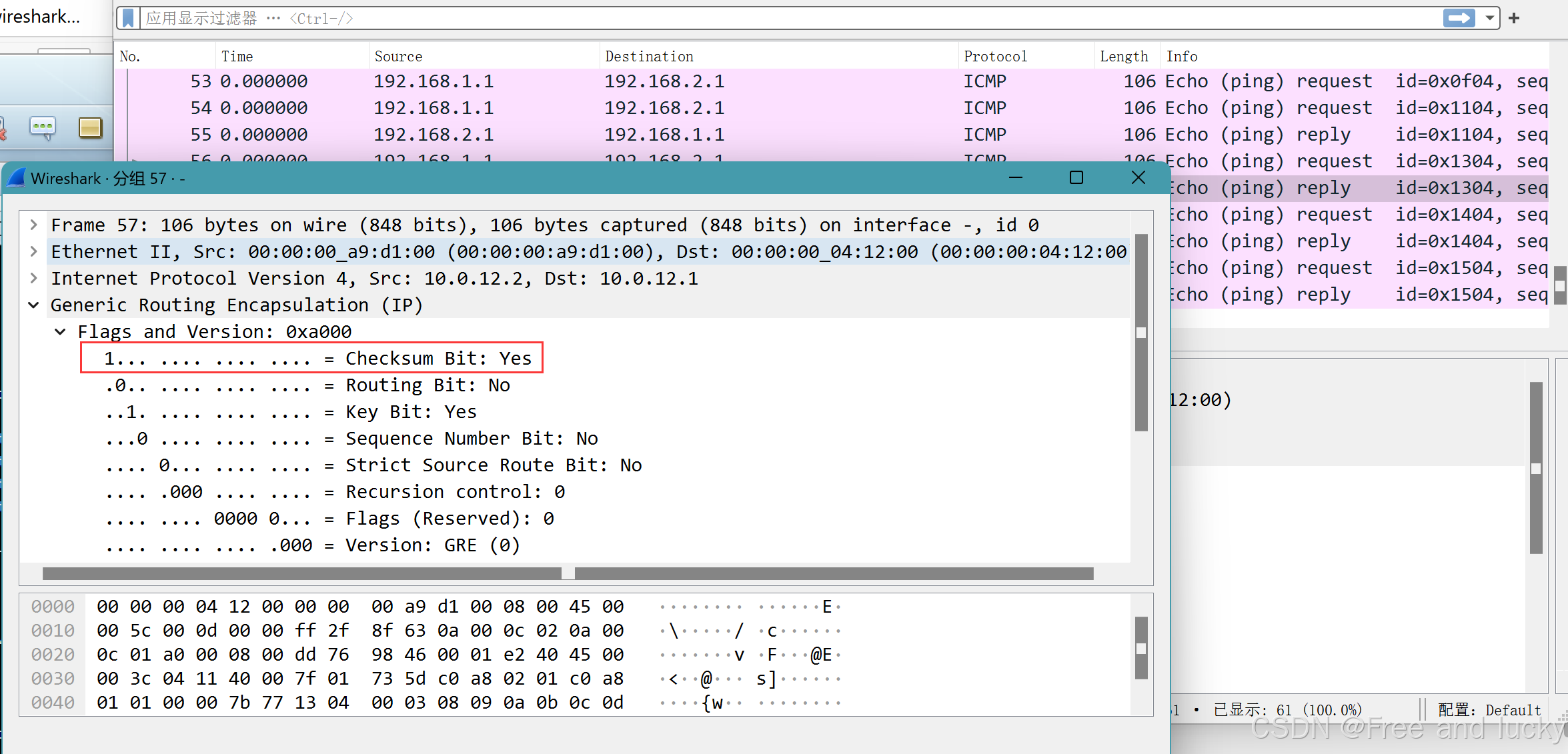
Task: Click the display filter bookmark icon
Action: coord(129,18)
